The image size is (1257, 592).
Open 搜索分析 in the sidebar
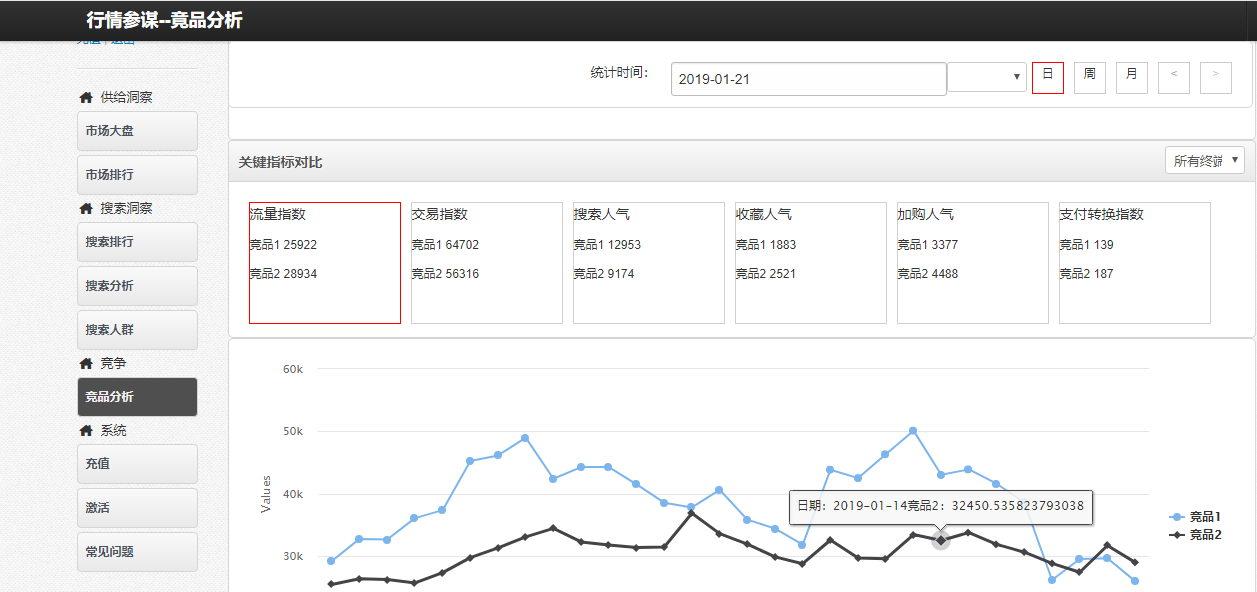(x=137, y=286)
